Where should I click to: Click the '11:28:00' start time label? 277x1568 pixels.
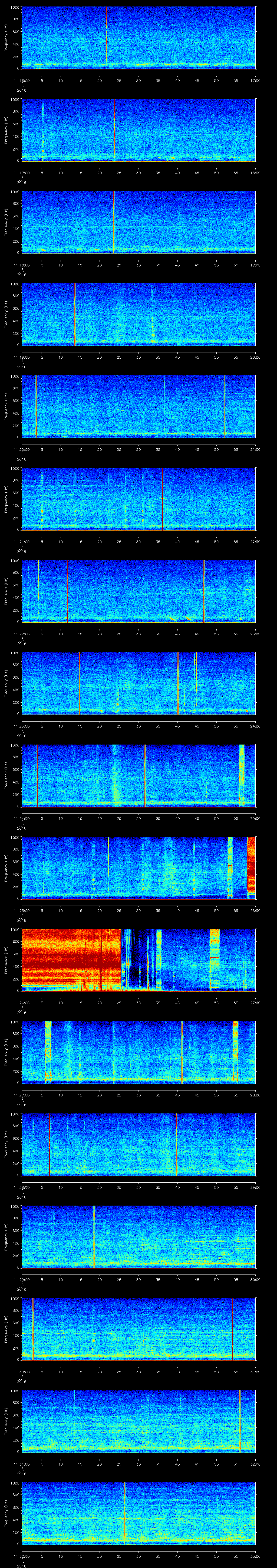[x=22, y=1187]
